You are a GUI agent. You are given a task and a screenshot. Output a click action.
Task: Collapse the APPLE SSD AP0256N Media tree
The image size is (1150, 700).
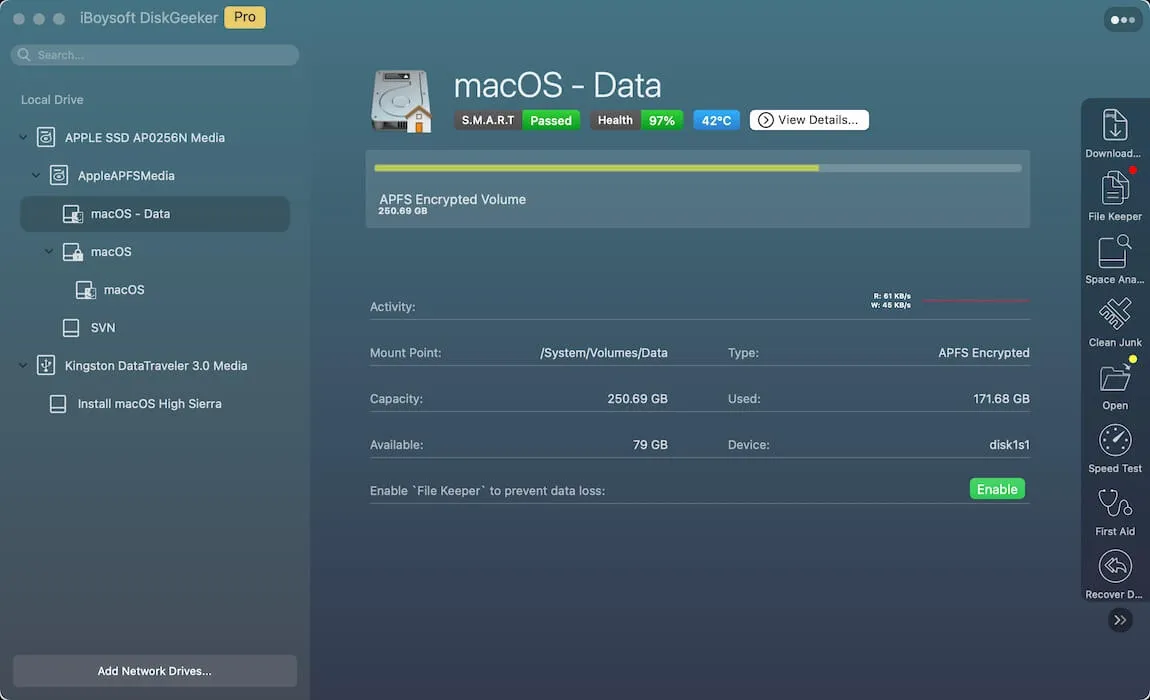[23, 137]
